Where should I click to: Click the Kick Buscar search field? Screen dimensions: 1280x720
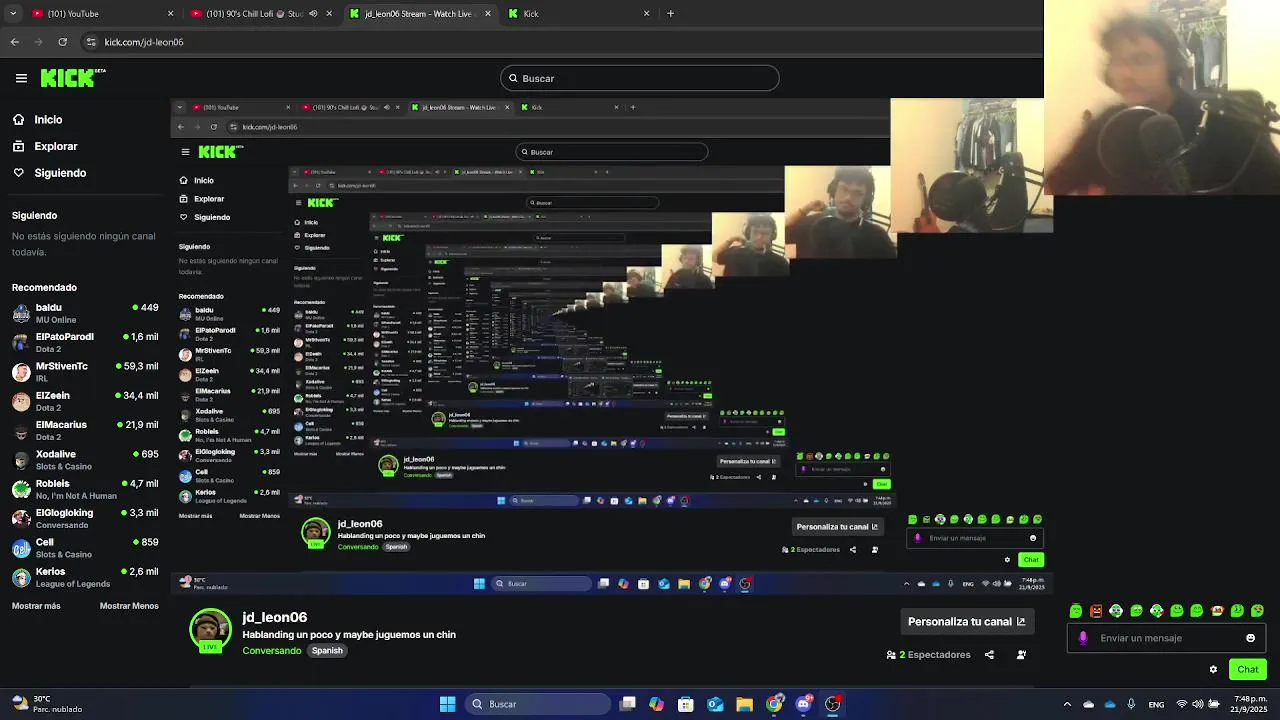pyautogui.click(x=640, y=78)
